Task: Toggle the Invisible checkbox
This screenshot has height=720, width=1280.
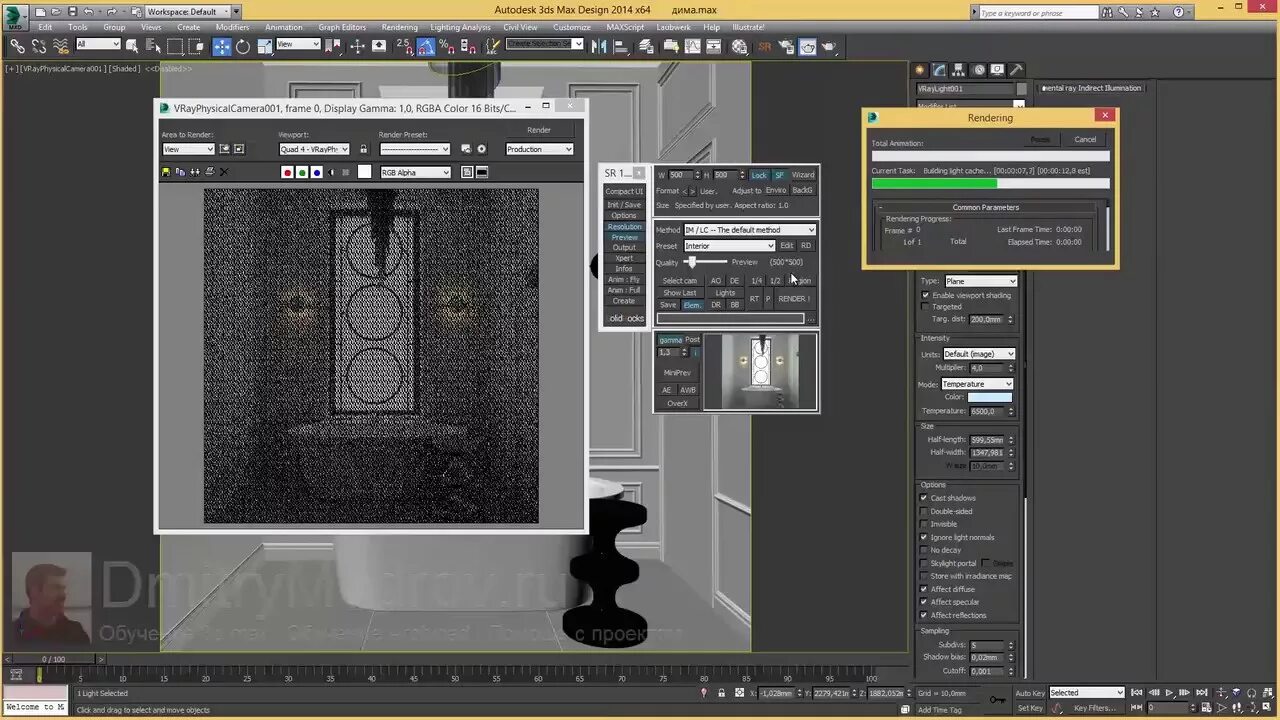Action: (924, 524)
